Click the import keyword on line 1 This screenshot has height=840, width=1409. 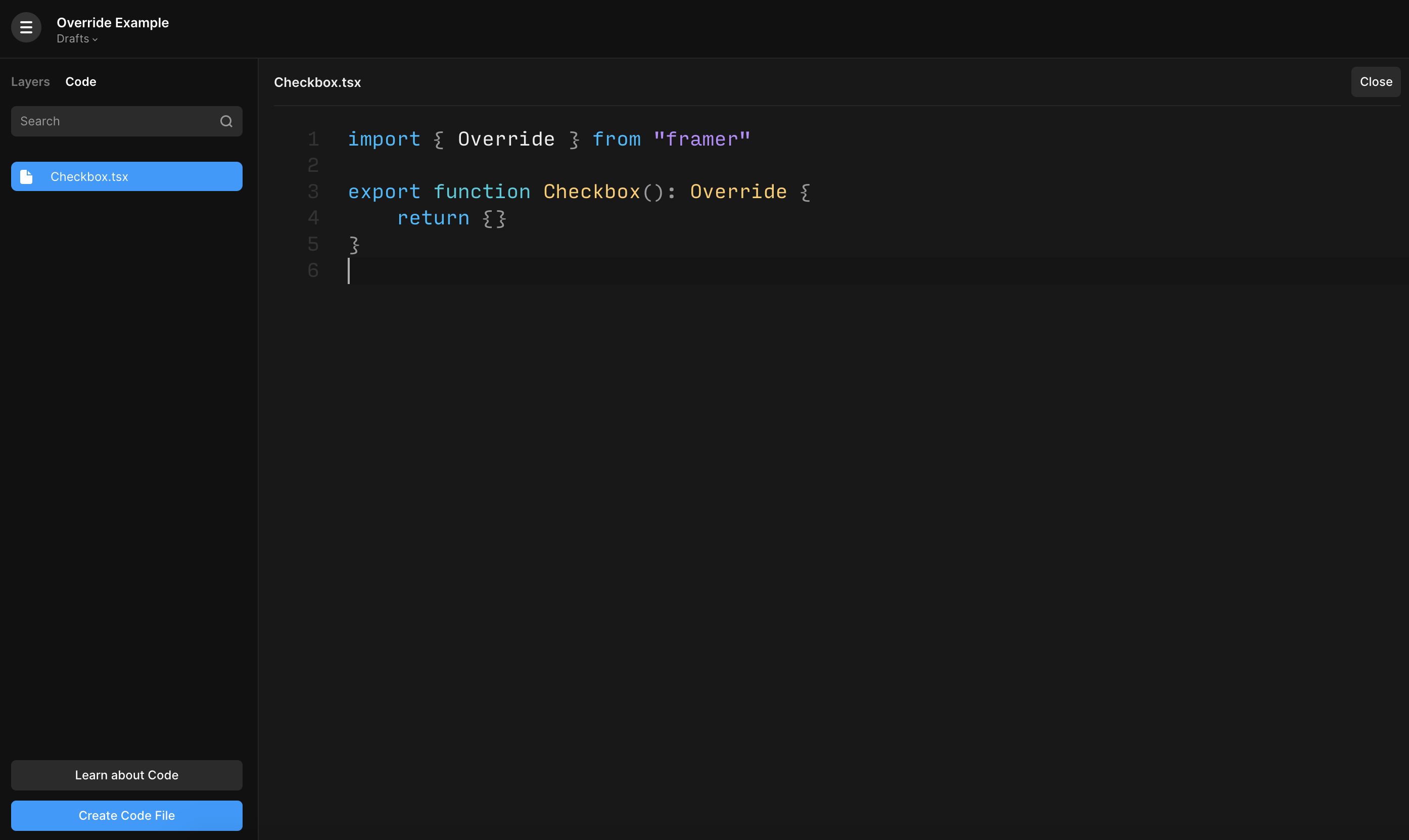click(384, 139)
